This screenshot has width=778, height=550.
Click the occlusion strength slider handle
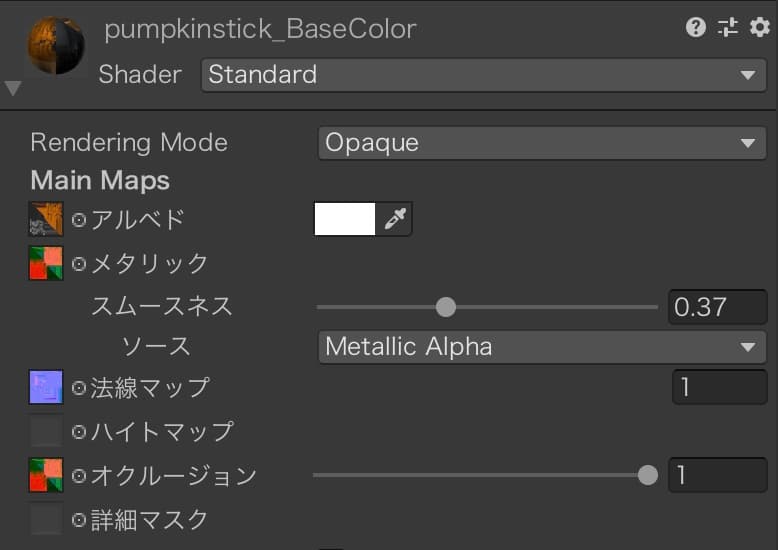[648, 475]
